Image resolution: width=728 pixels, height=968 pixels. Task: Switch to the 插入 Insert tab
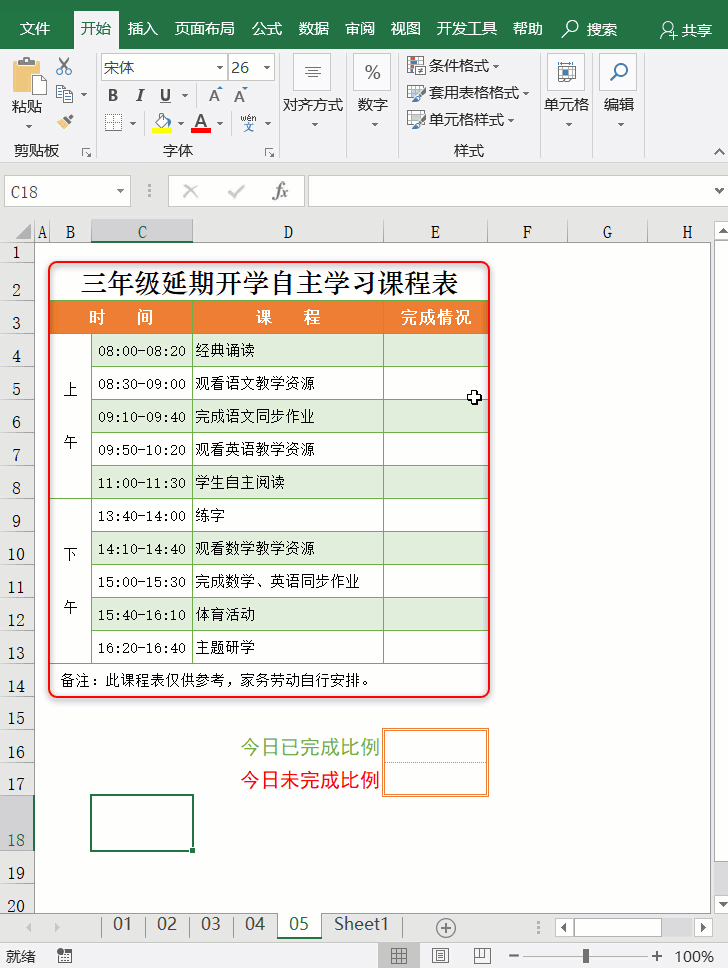click(x=143, y=29)
